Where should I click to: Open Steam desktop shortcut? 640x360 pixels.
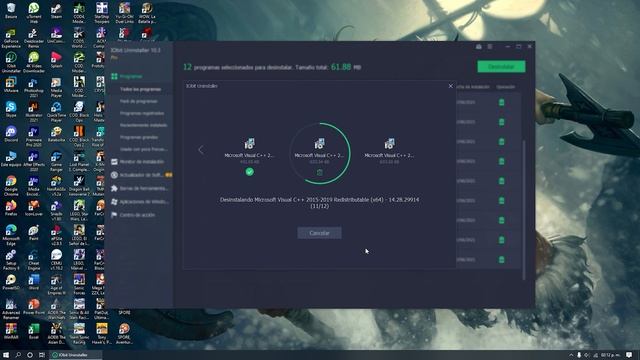[56, 11]
